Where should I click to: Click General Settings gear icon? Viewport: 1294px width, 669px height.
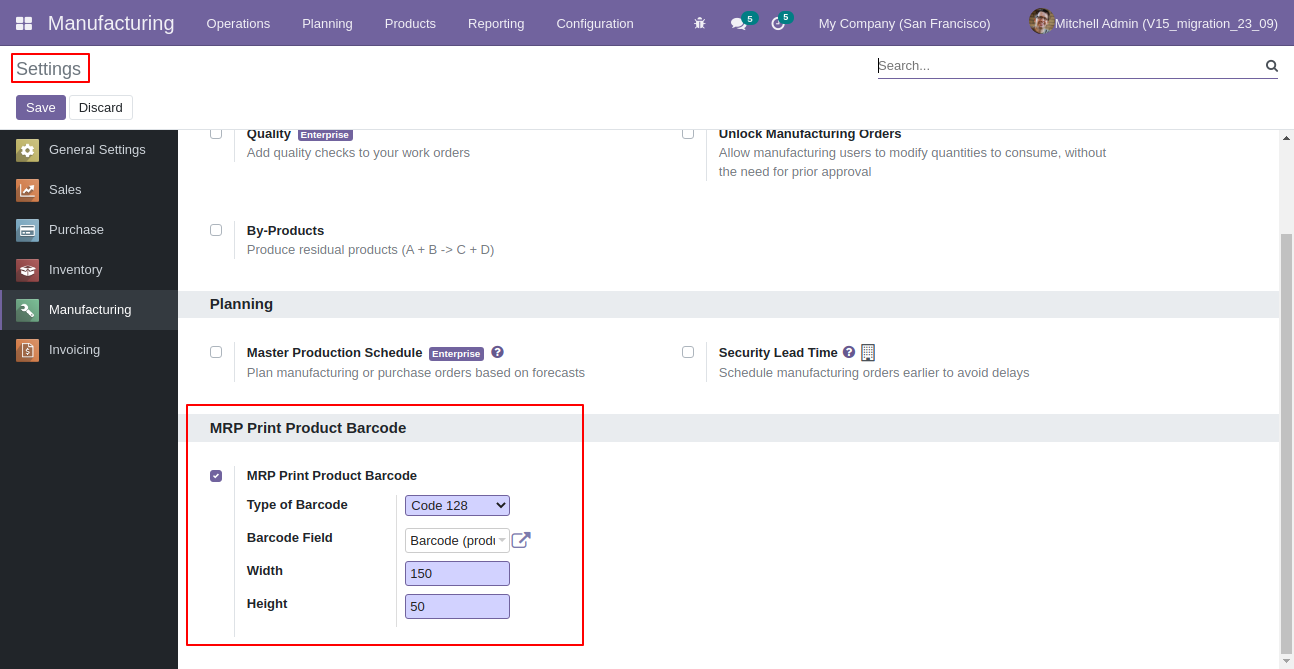[x=27, y=150]
